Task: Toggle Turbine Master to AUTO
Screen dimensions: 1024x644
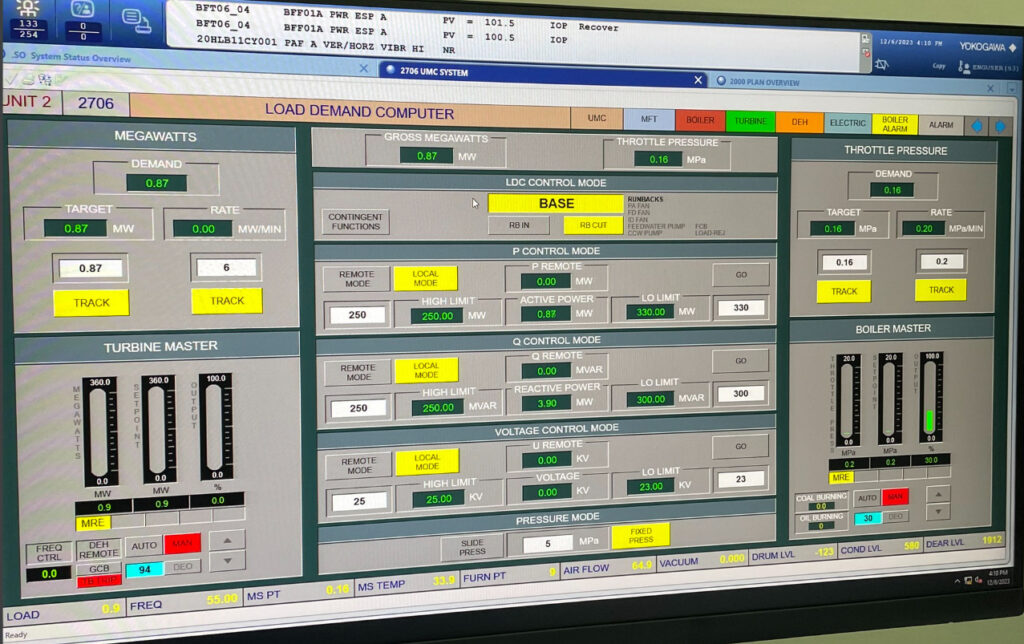Action: pyautogui.click(x=142, y=546)
